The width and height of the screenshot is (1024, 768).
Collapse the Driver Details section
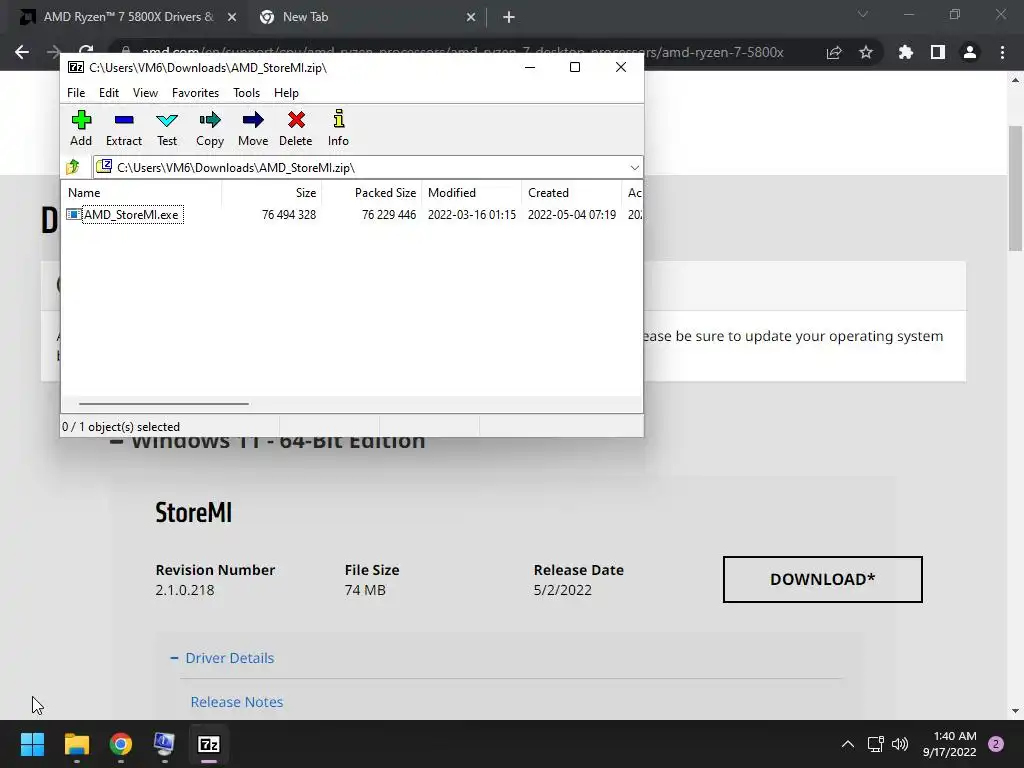pyautogui.click(x=222, y=658)
